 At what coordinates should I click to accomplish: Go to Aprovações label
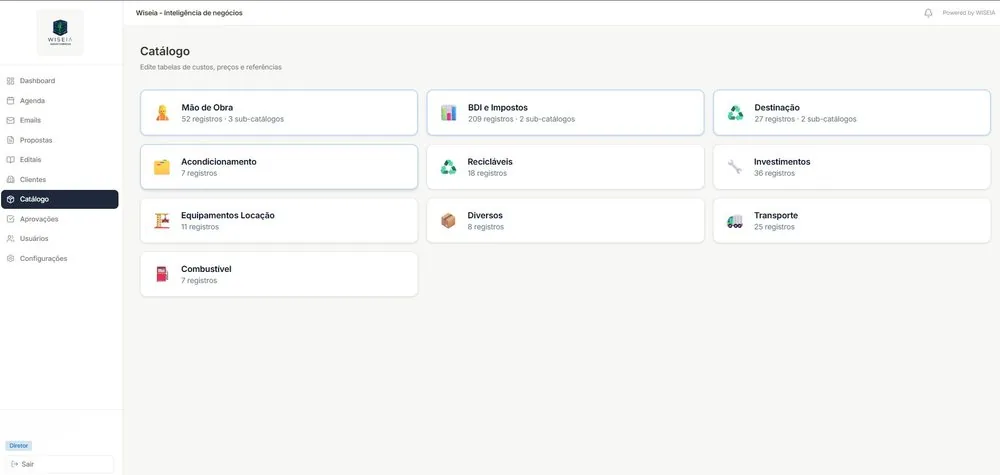(39, 219)
